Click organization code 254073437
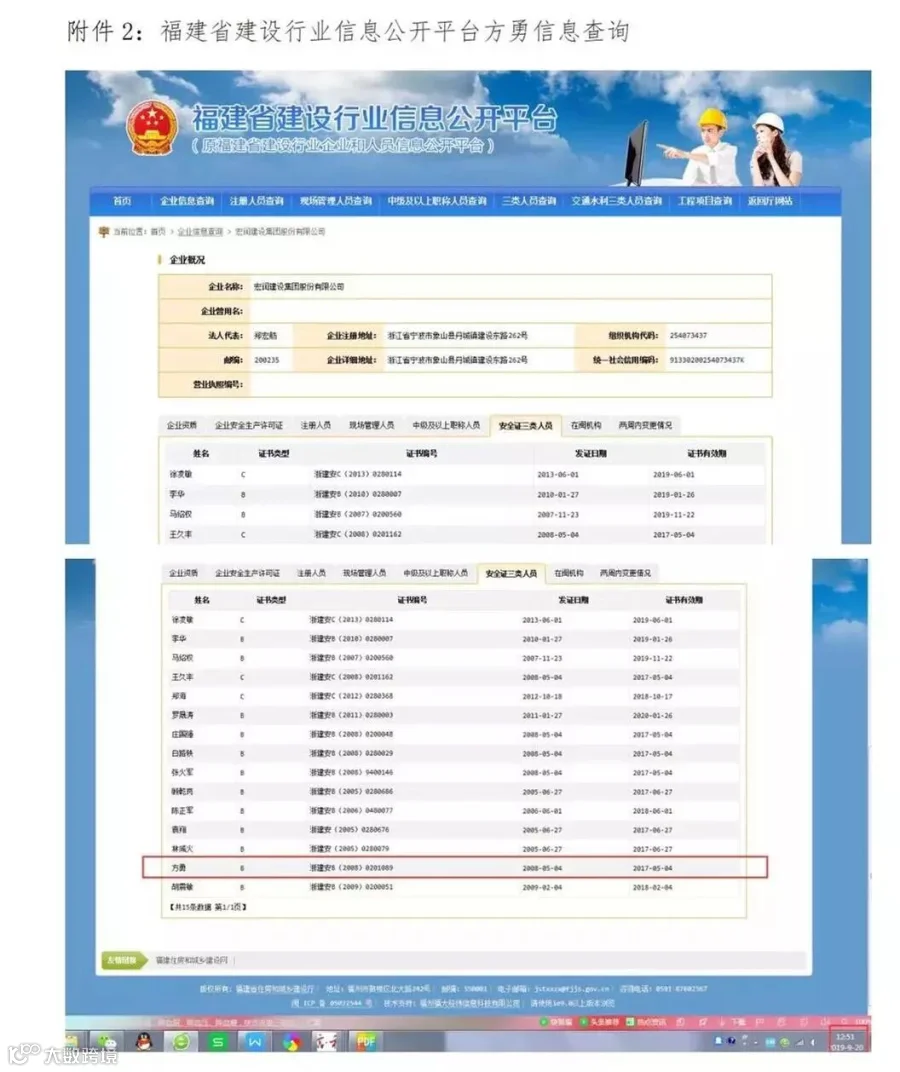The image size is (900, 1072). 688,336
